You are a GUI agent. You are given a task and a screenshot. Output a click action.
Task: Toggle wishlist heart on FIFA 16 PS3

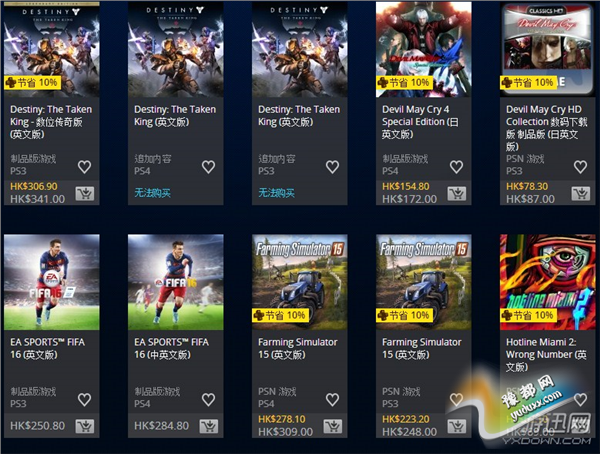pyautogui.click(x=85, y=400)
